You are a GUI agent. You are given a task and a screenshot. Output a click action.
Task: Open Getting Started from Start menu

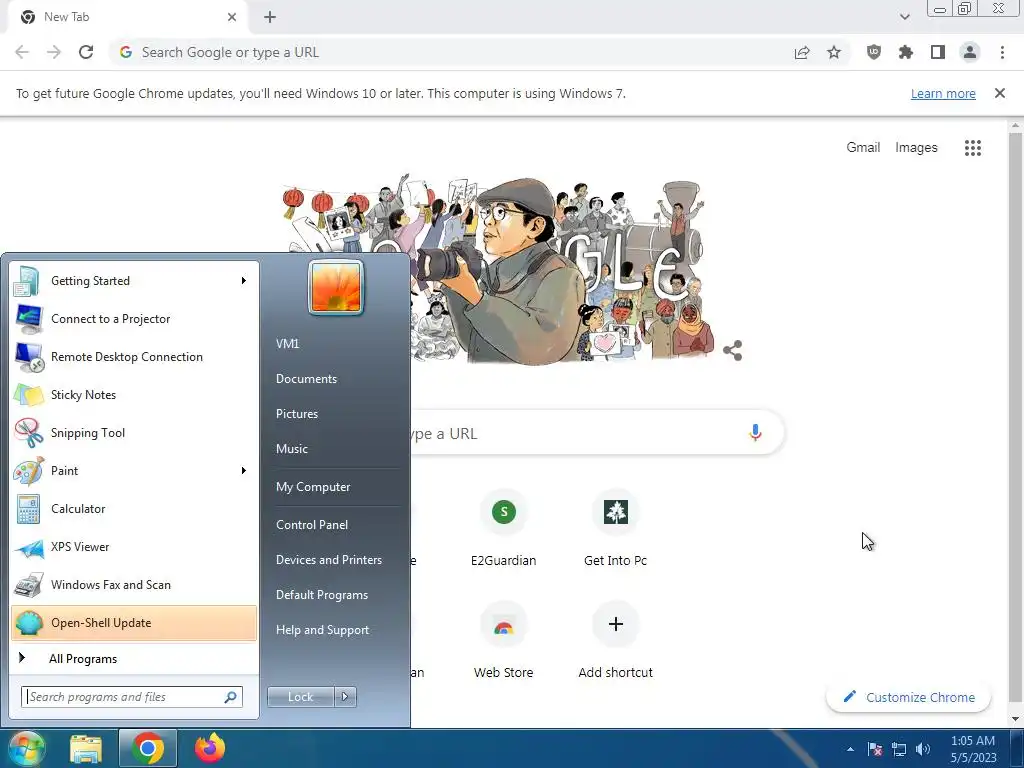134,281
